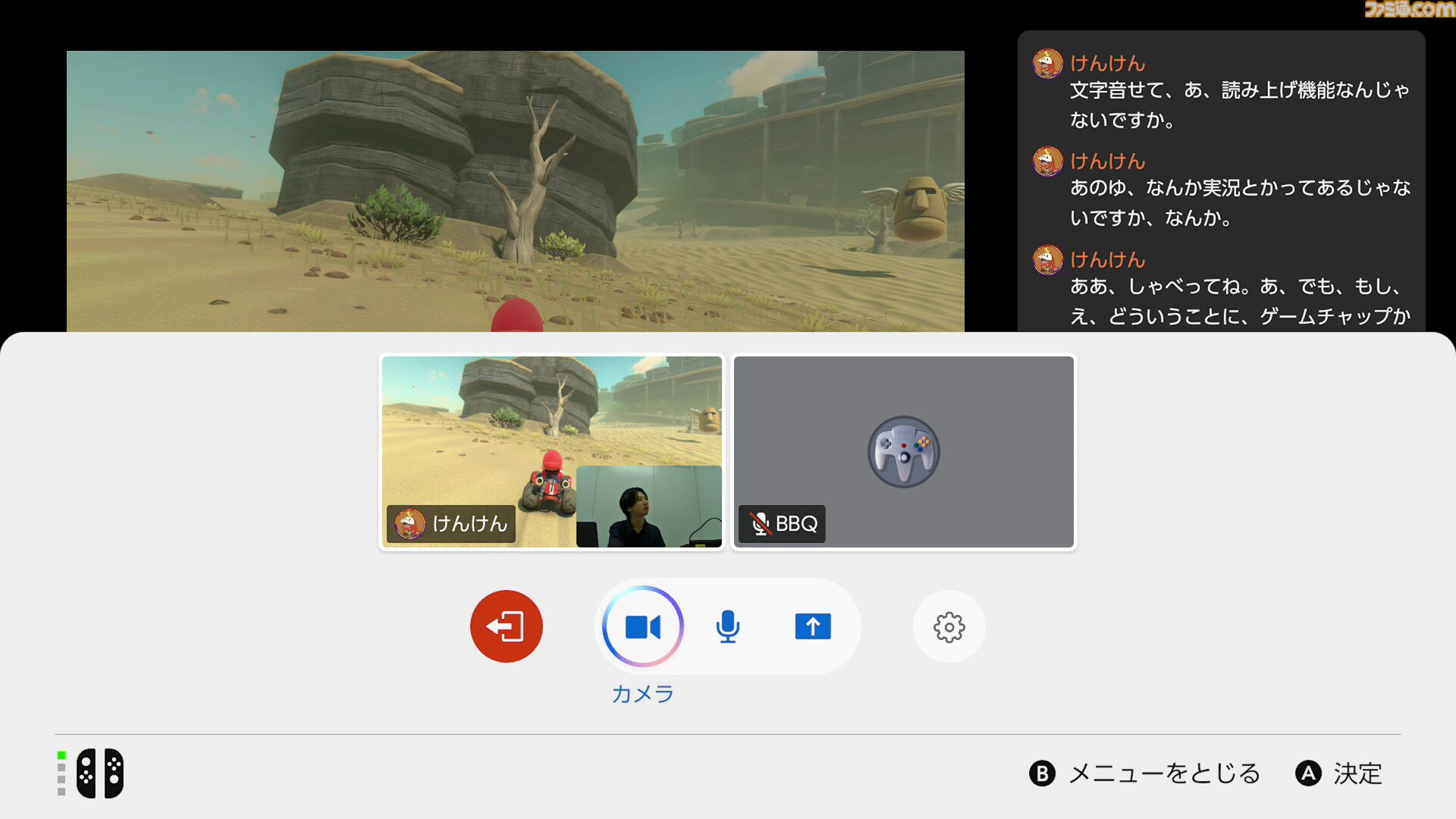Click chat message starting あのゆ、なんか実況
The width and height of the screenshot is (1456, 819).
pyautogui.click(x=1239, y=203)
